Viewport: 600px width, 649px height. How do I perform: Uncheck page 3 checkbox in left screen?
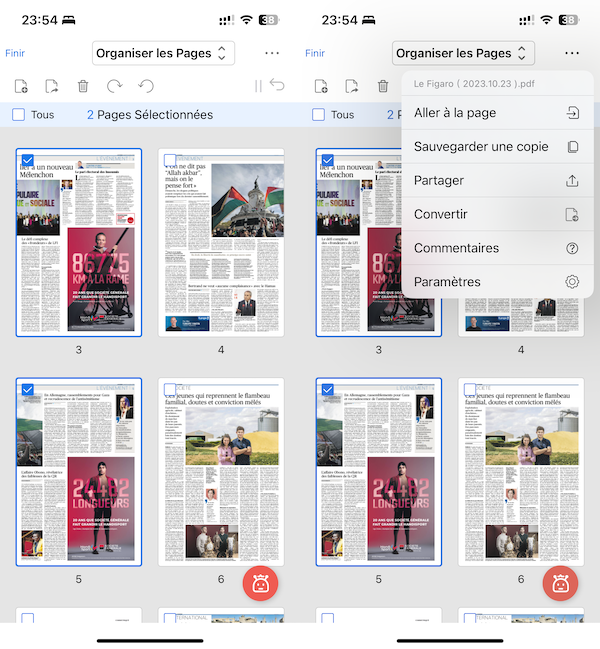tap(28, 160)
